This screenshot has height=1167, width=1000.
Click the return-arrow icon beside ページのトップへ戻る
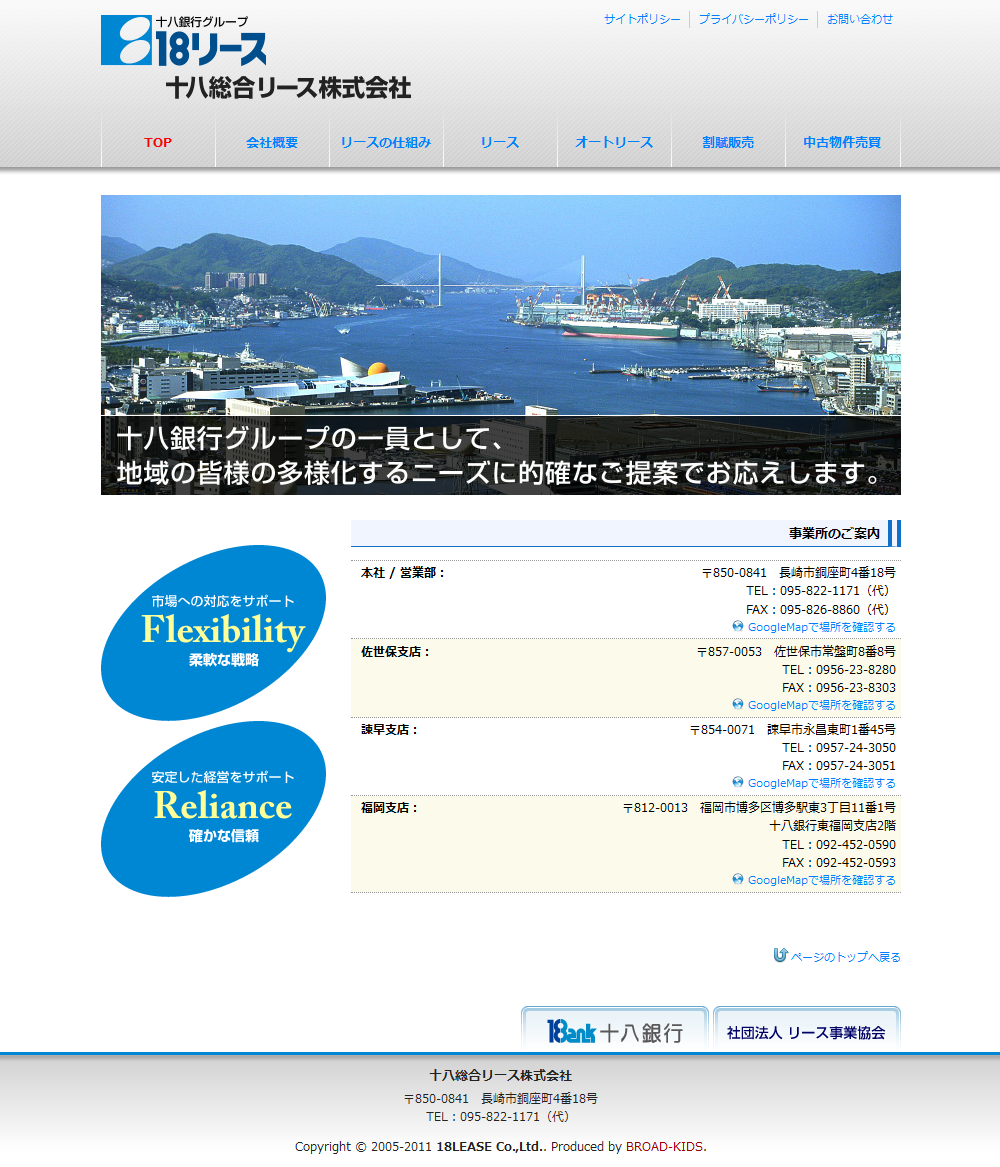tap(781, 955)
